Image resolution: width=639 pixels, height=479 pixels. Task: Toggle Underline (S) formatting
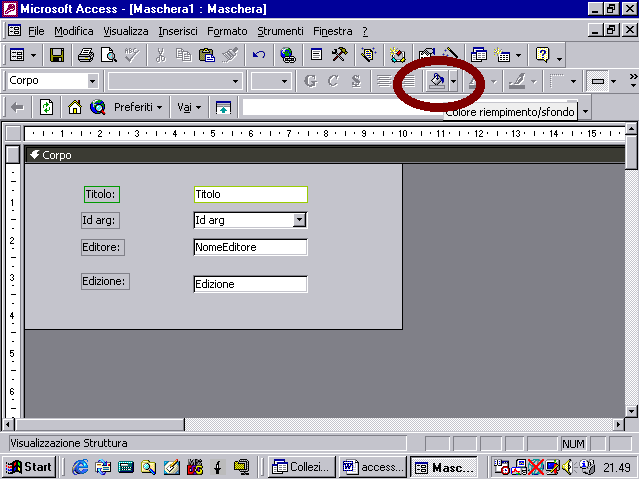(x=356, y=81)
